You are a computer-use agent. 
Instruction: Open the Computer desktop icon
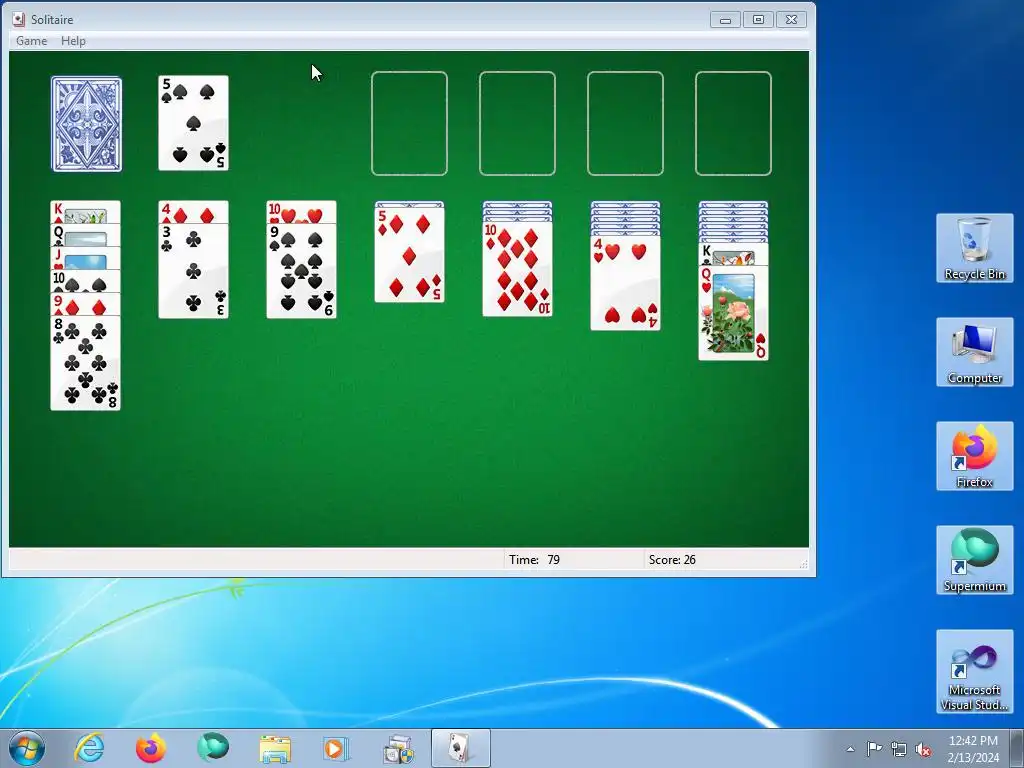point(974,352)
